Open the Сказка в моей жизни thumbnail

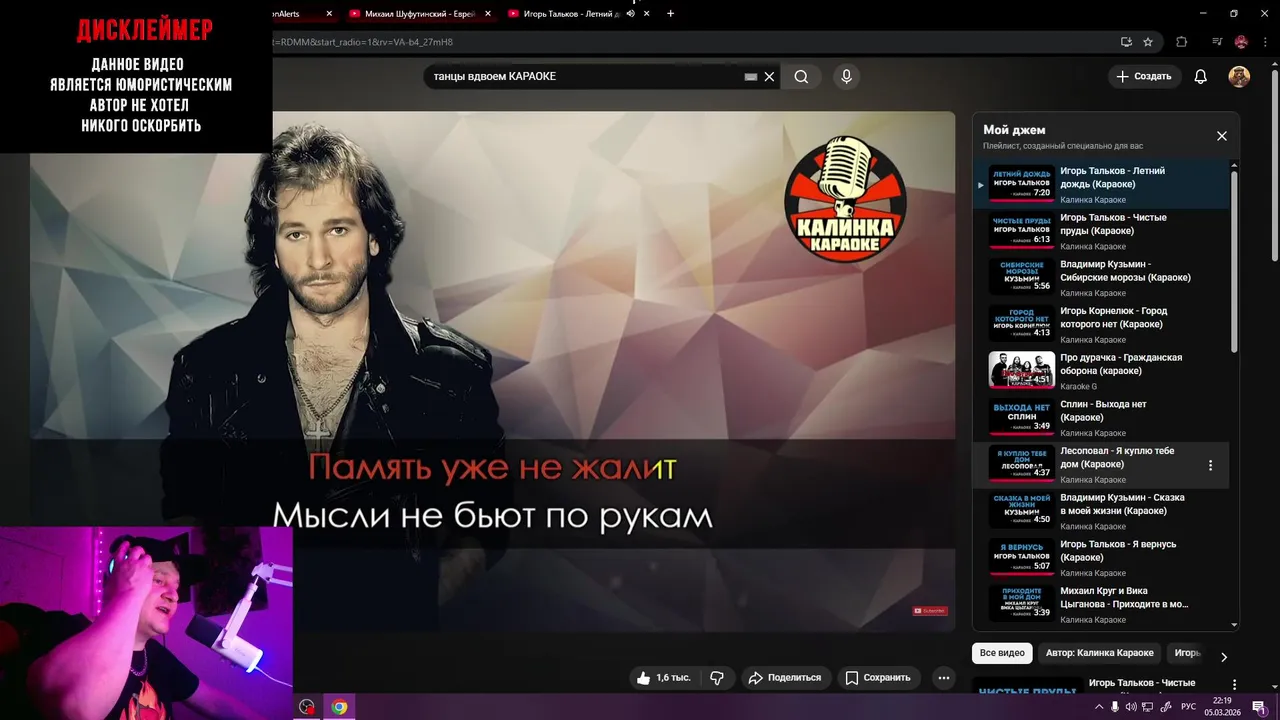click(1021, 511)
